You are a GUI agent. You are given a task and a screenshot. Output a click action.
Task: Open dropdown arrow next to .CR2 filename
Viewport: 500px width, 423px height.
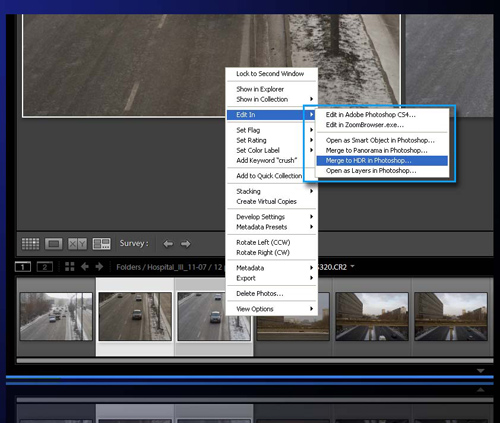pos(353,266)
